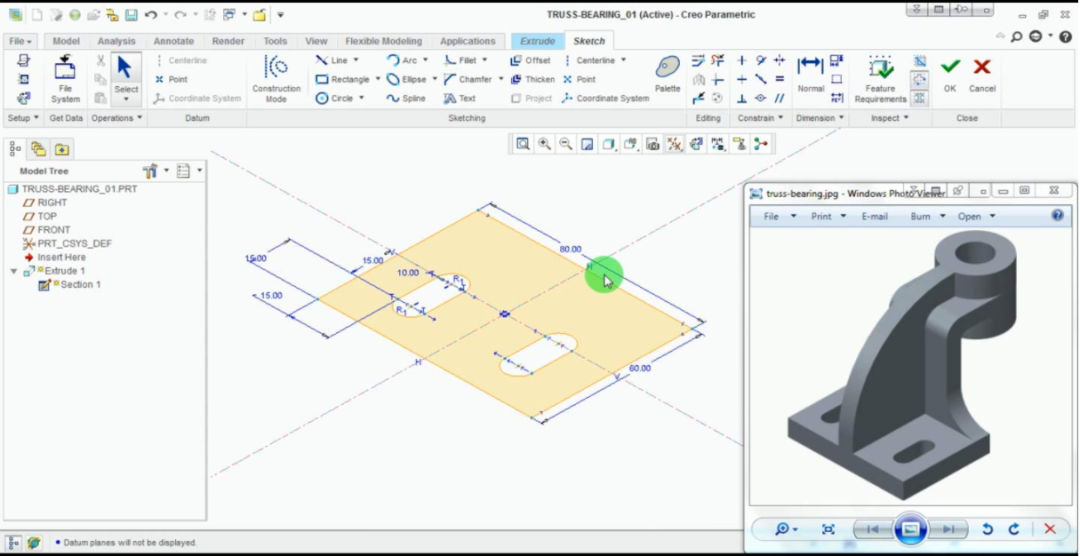Click File System in Get Data
Image resolution: width=1080 pixels, height=556 pixels.
65,77
